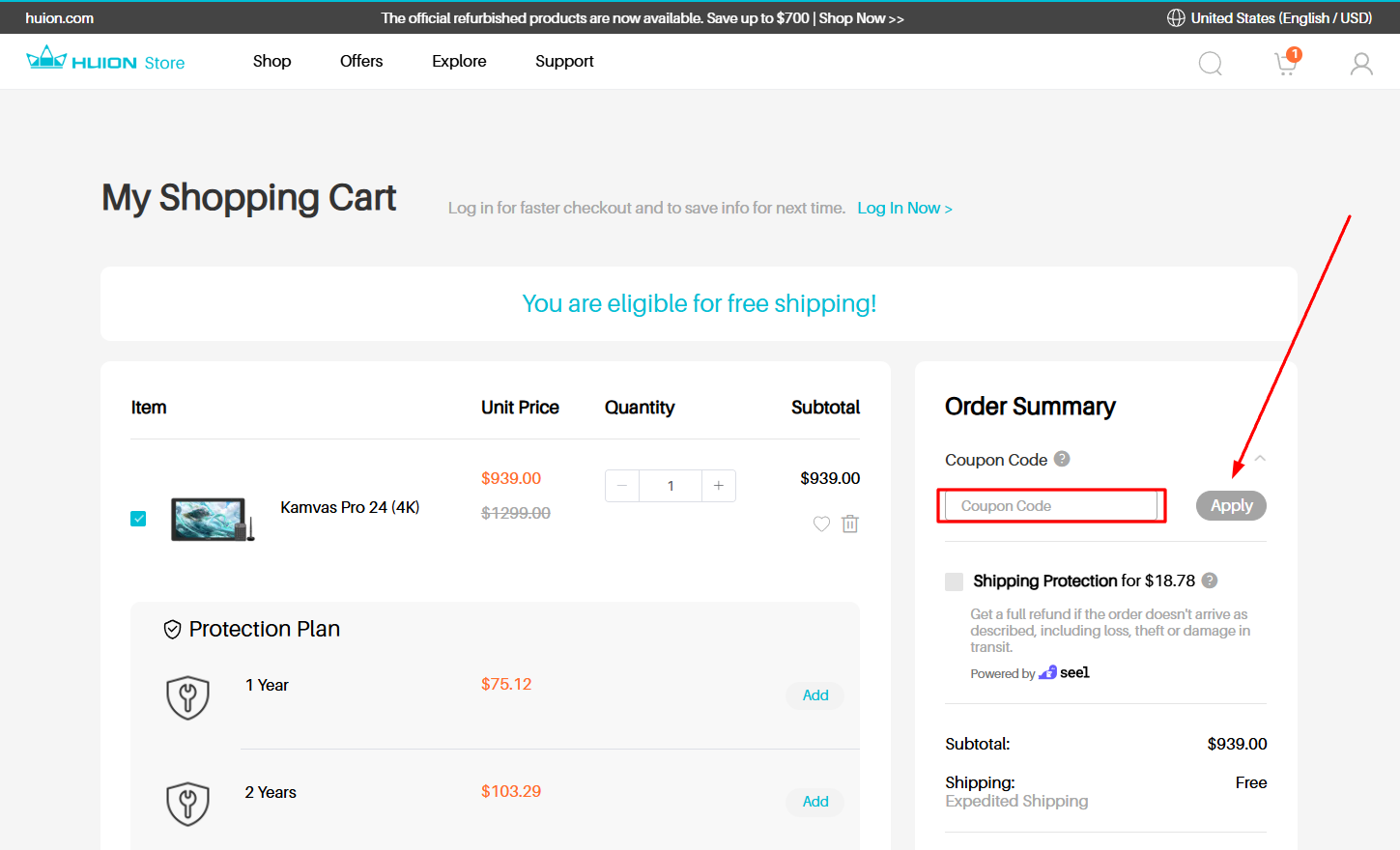1400x850 pixels.
Task: Click the 1 Year protection shield icon
Action: pyautogui.click(x=188, y=697)
